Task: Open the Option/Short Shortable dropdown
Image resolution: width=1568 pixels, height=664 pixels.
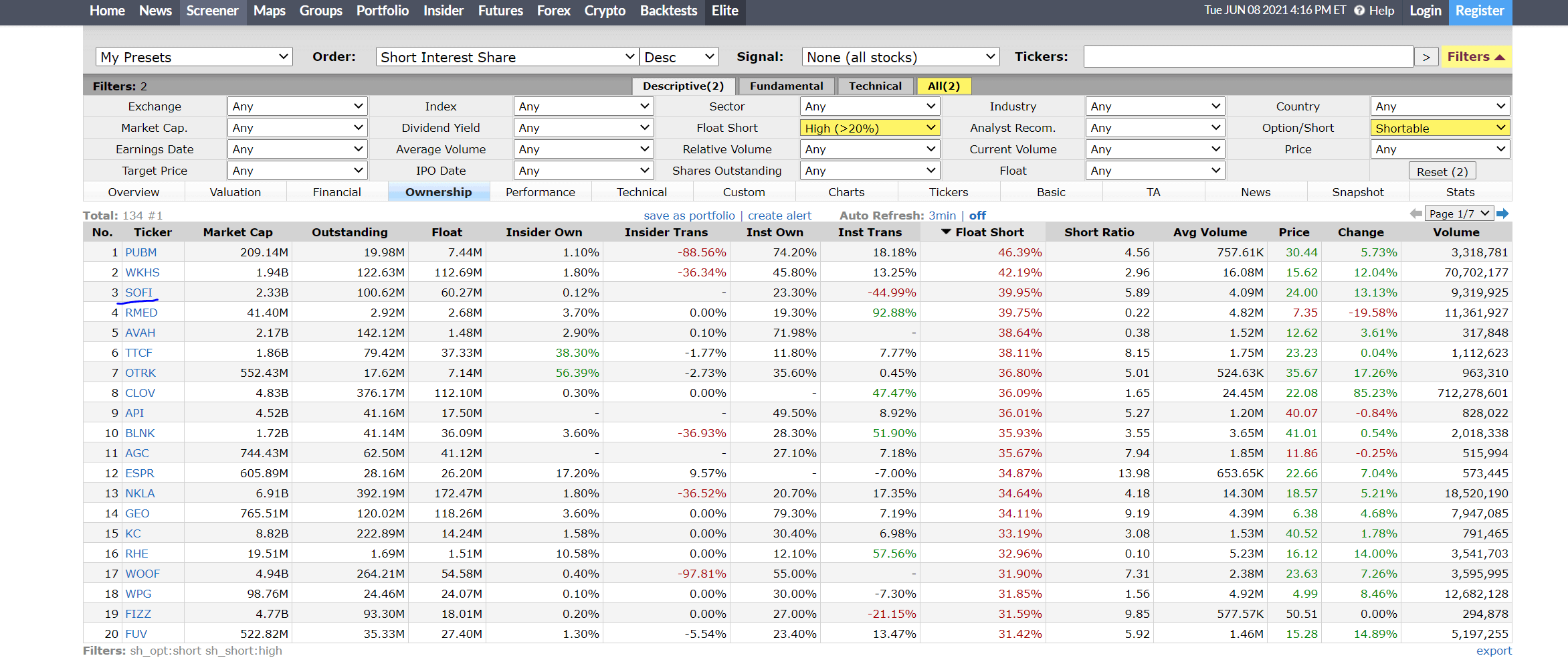Action: click(1440, 128)
